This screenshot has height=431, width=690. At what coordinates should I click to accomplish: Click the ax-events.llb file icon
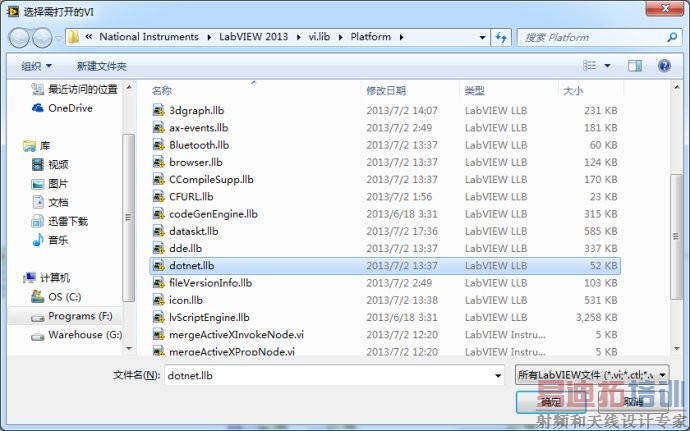158,128
